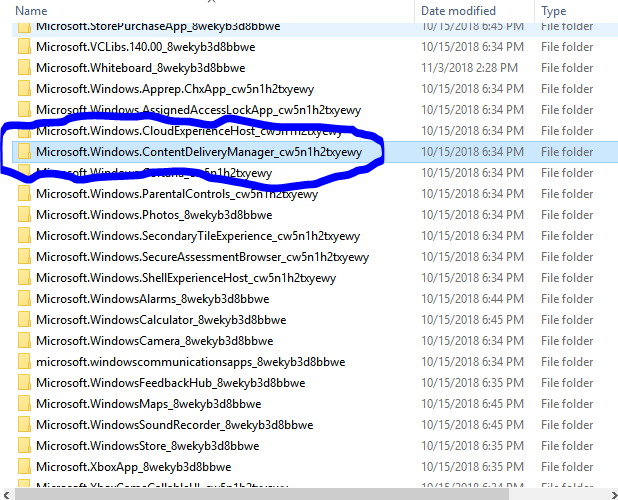Select Microsoft.WindowsFeedbackHub folder name
The height and width of the screenshot is (500, 618).
(171, 383)
